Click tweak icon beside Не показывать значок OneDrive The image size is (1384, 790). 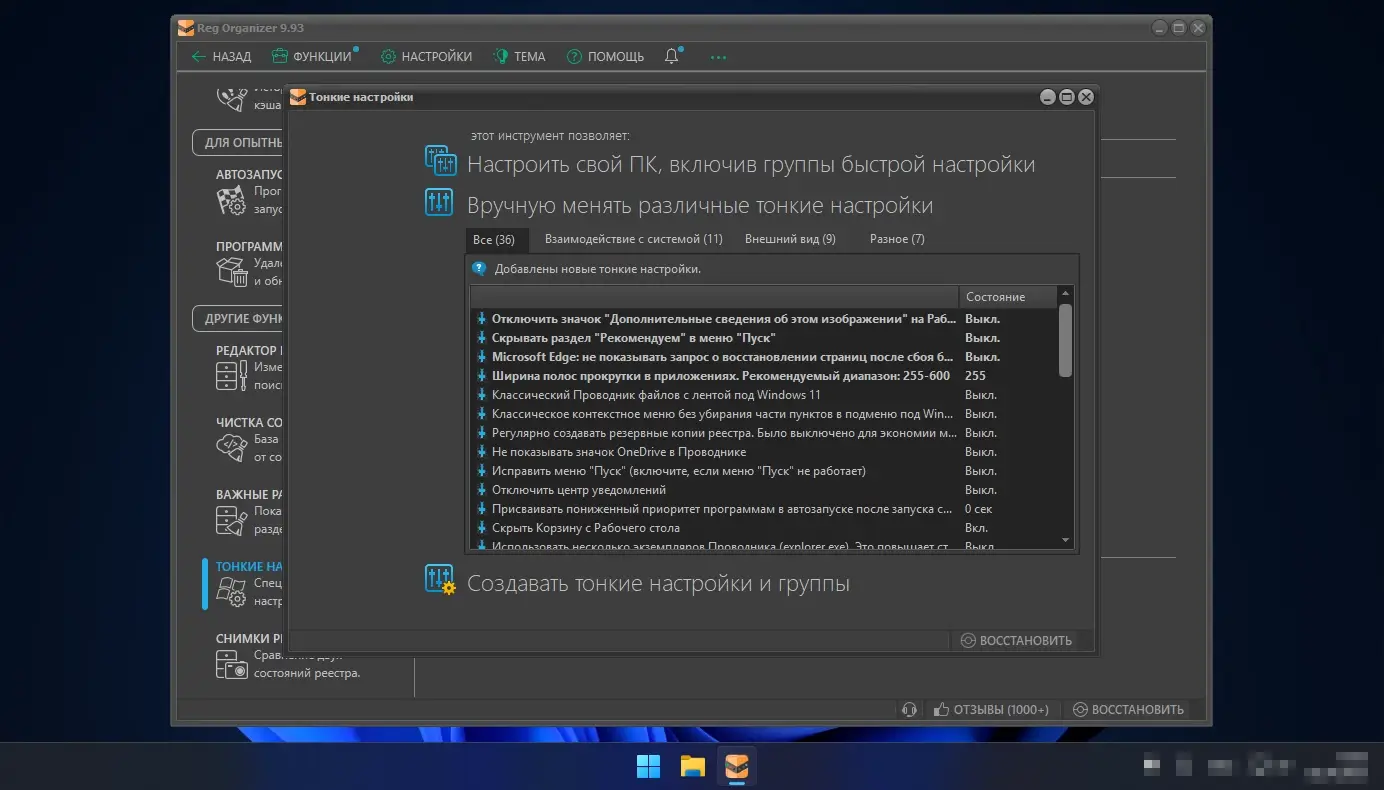481,452
